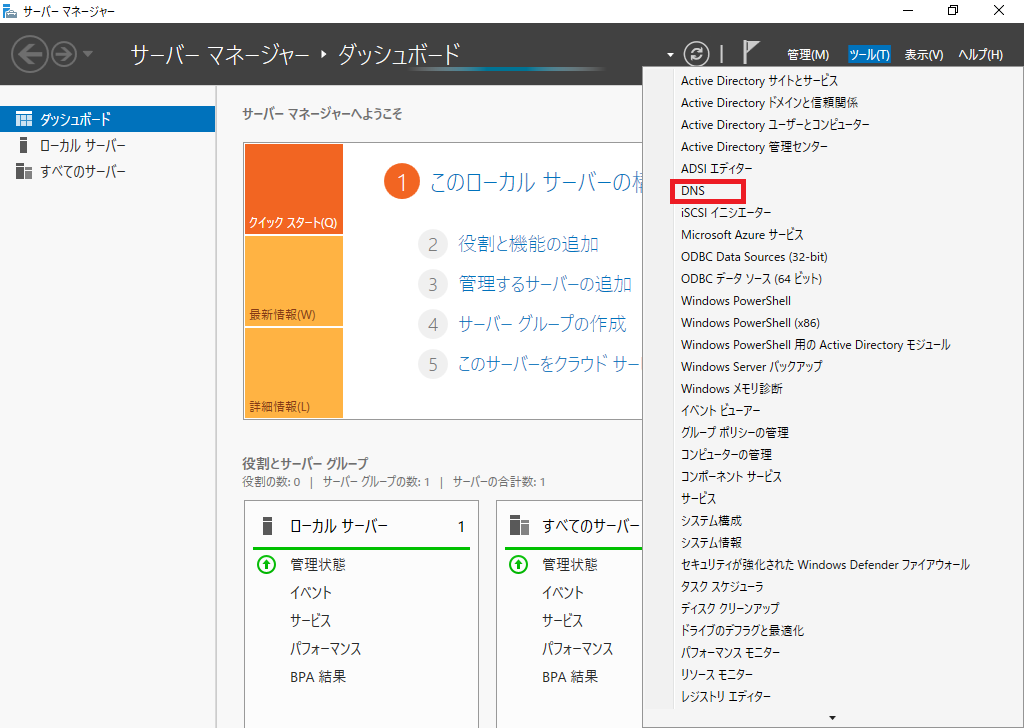Open Microsoft Azure サービス menu item
The image size is (1024, 728).
[x=742, y=234]
